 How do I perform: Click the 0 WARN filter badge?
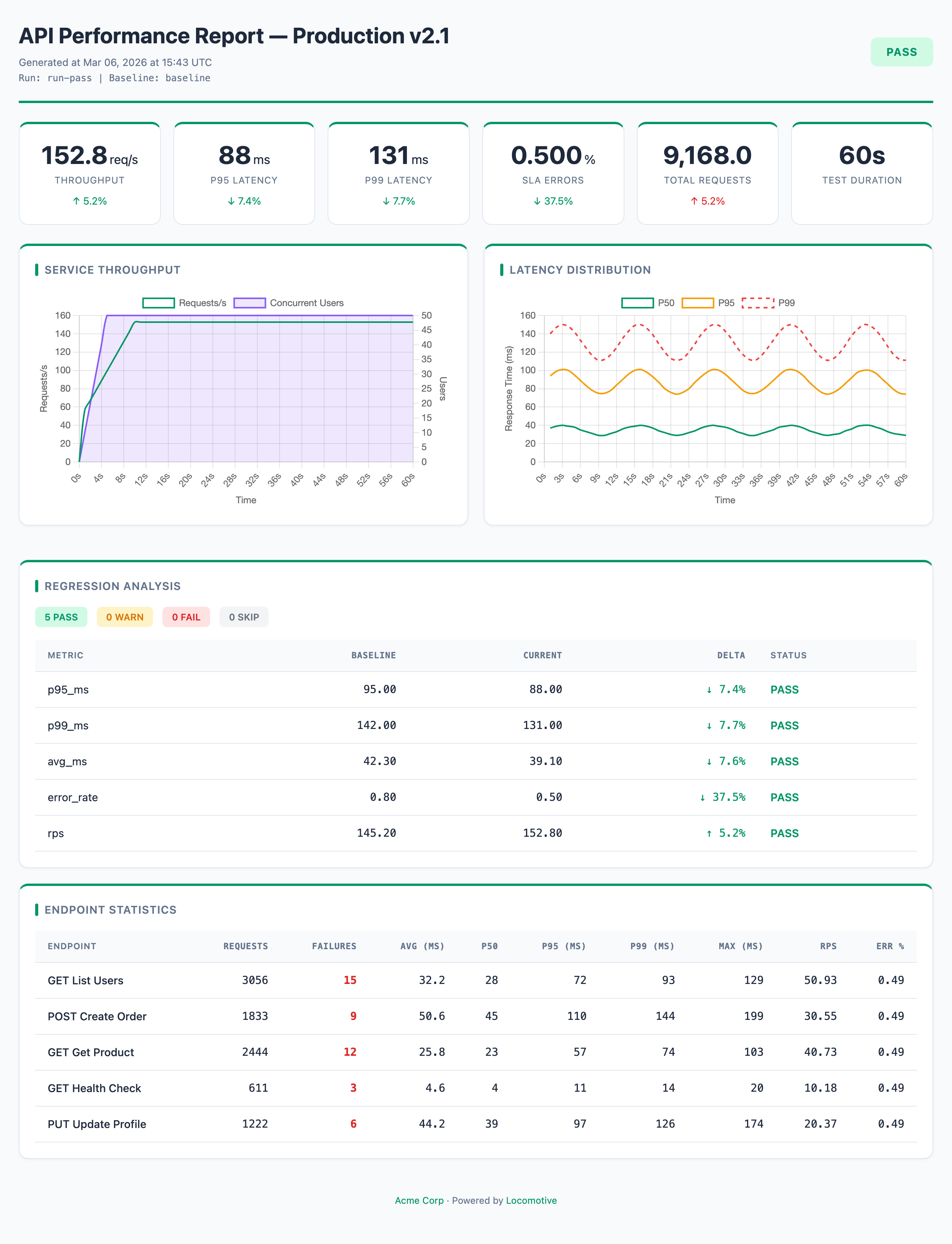125,617
